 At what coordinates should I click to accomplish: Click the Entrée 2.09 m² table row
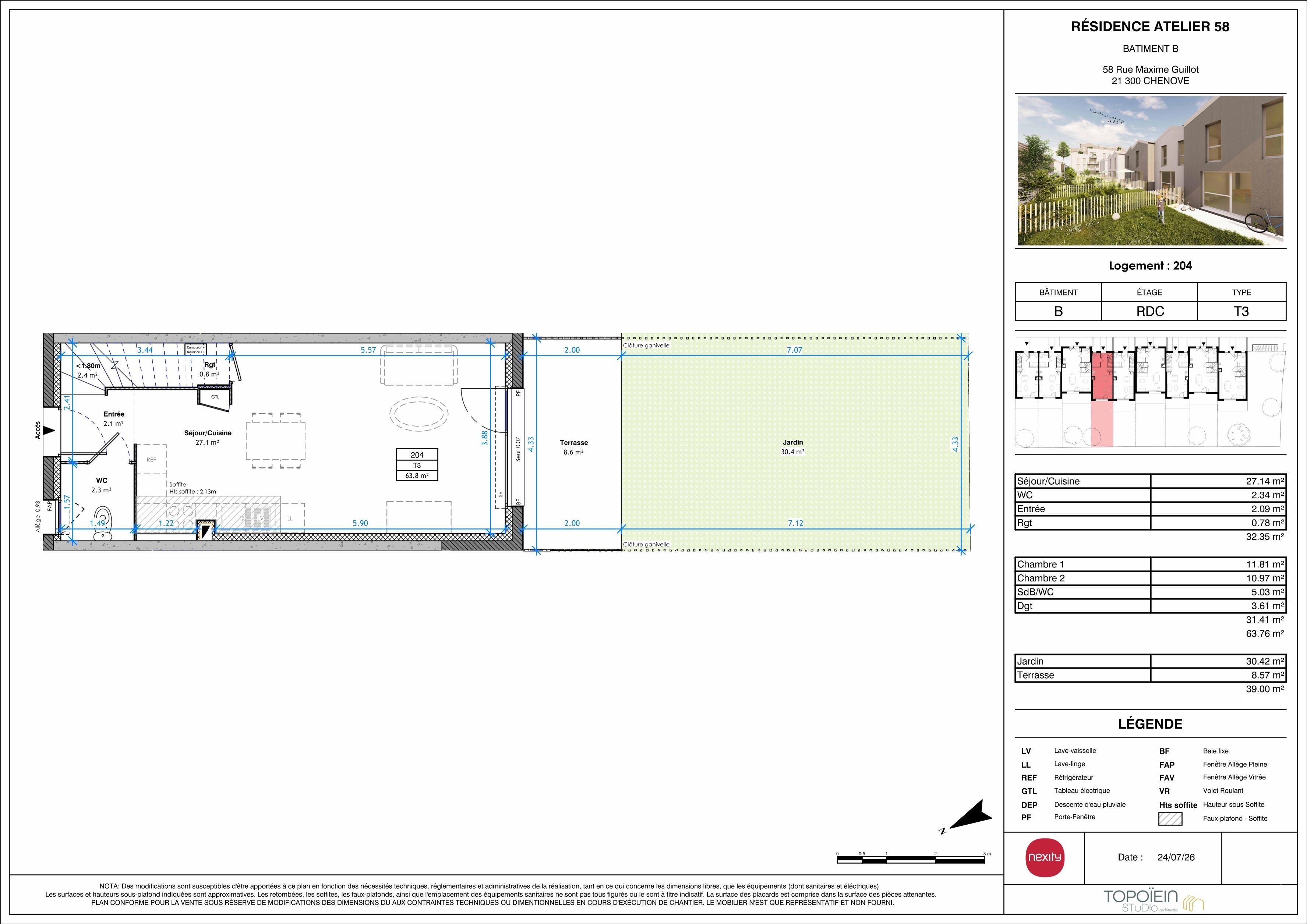click(1150, 509)
